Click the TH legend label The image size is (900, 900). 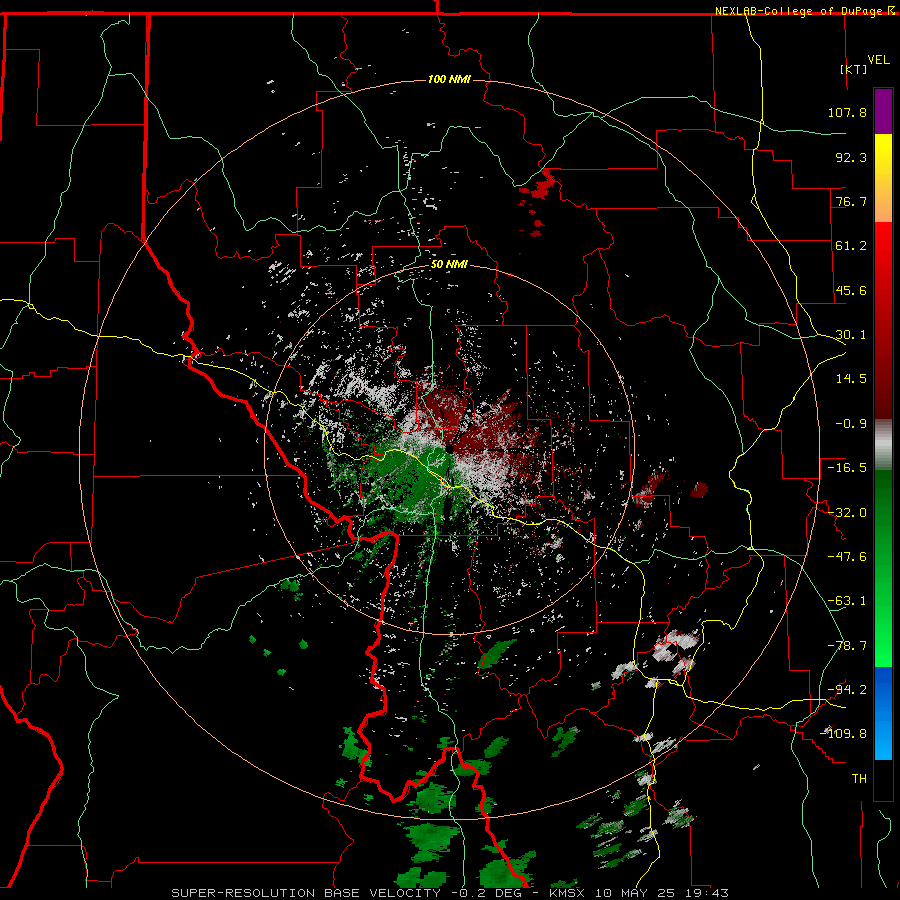click(x=859, y=779)
